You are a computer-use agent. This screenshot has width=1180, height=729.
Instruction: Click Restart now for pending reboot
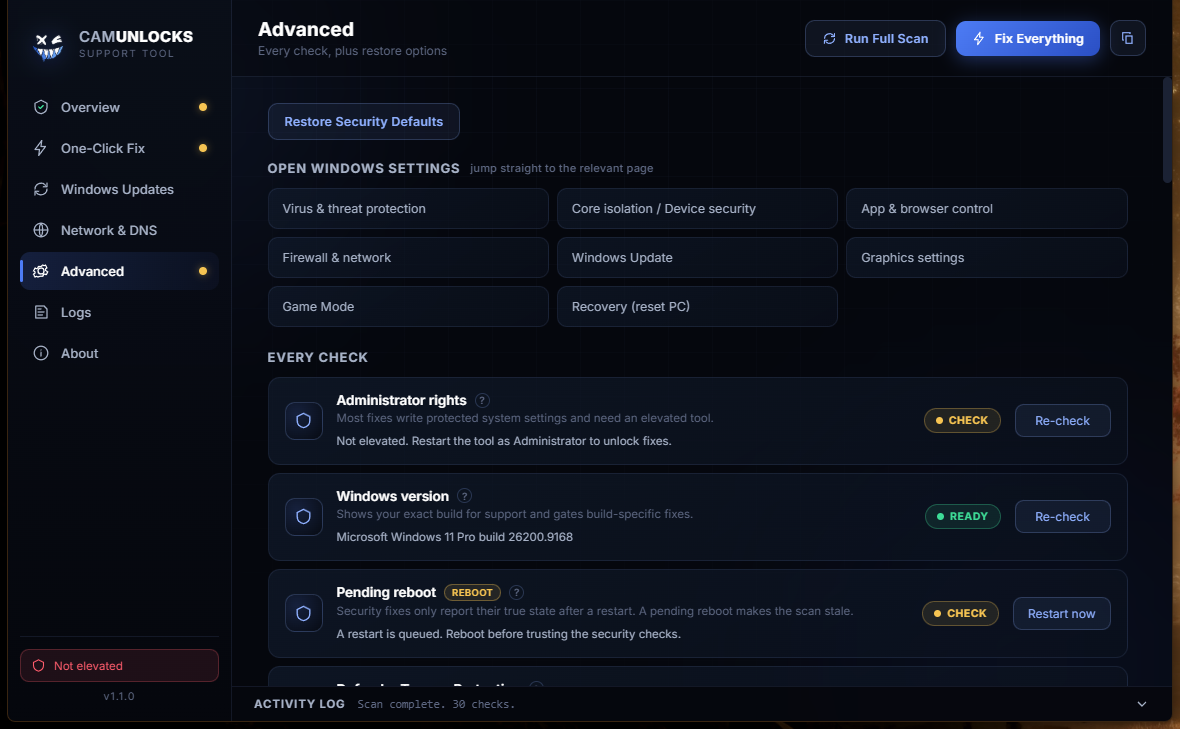[1061, 613]
